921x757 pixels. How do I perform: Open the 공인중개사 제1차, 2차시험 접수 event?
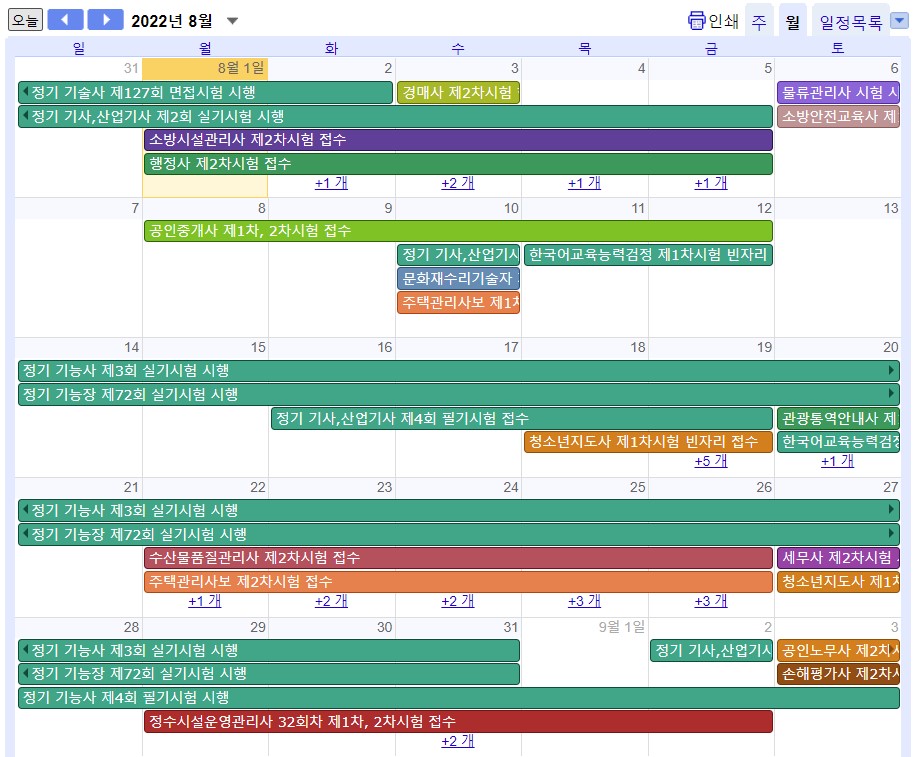[457, 231]
